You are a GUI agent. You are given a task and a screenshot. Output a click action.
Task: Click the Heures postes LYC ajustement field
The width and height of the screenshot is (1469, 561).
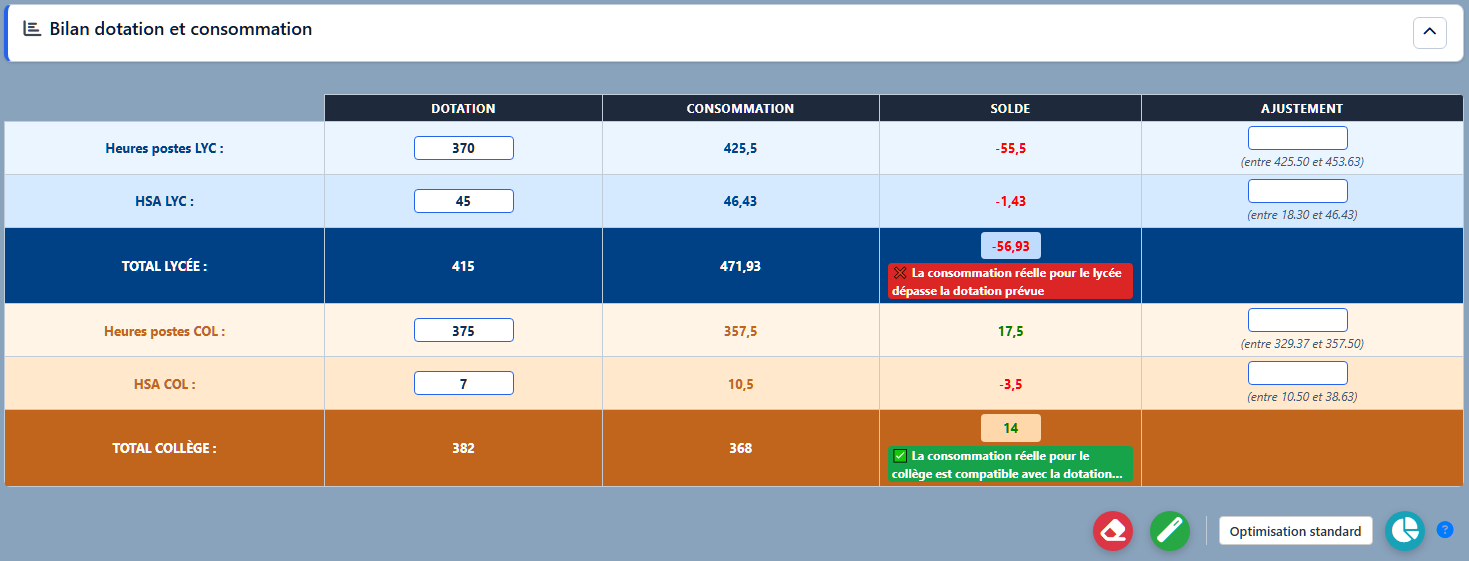[x=1298, y=138]
